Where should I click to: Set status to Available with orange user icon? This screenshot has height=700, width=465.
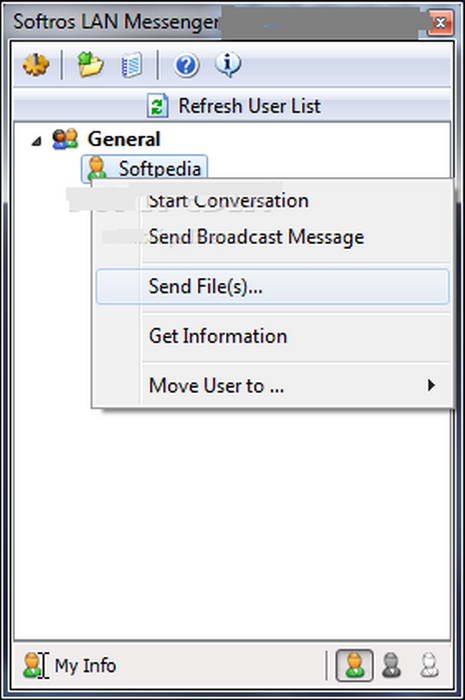click(x=354, y=665)
